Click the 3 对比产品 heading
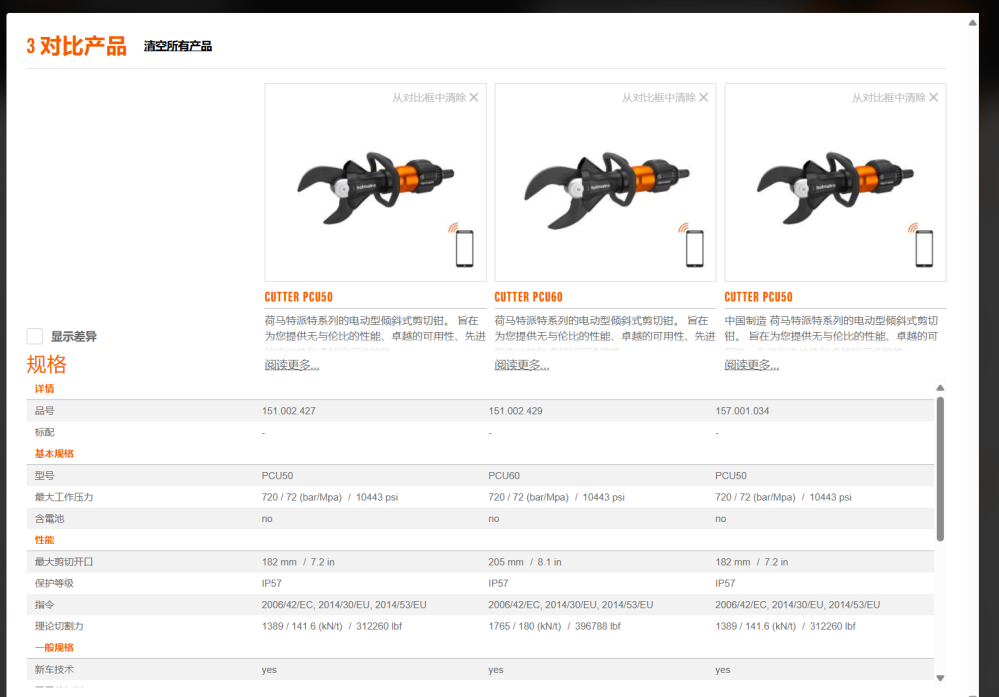The width and height of the screenshot is (999, 697). point(76,46)
